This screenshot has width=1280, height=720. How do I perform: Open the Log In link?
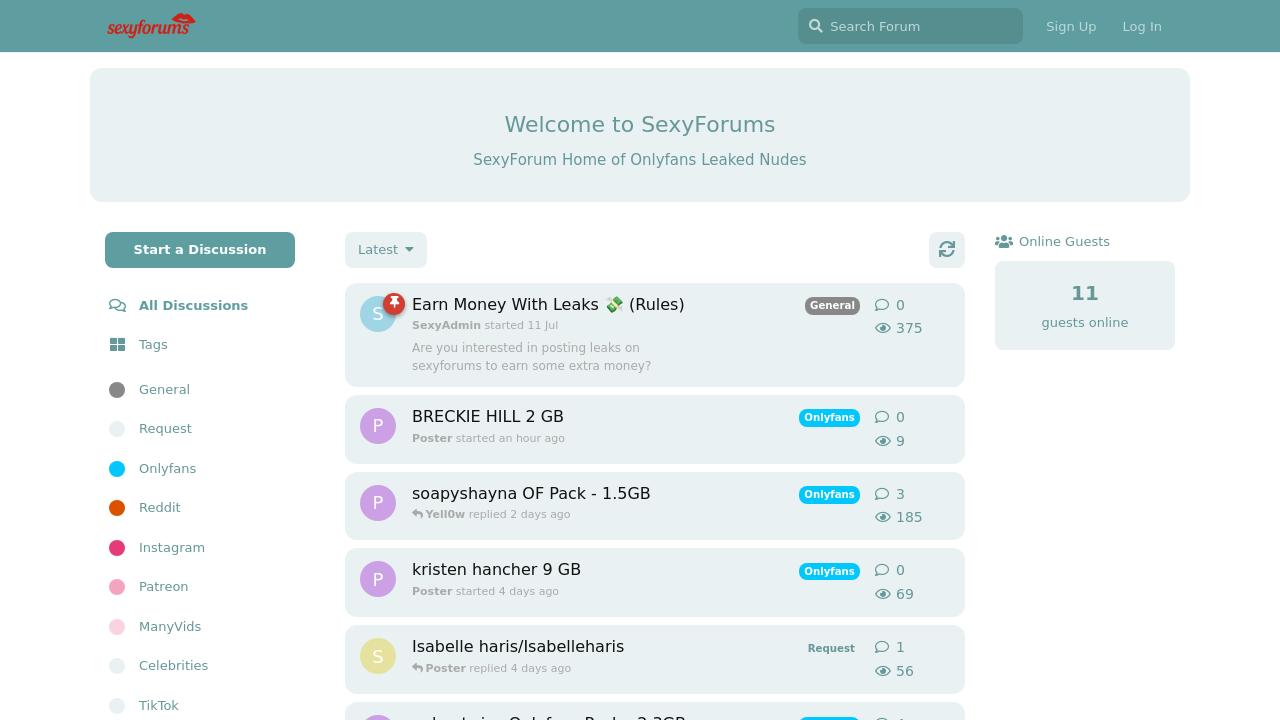tap(1142, 26)
